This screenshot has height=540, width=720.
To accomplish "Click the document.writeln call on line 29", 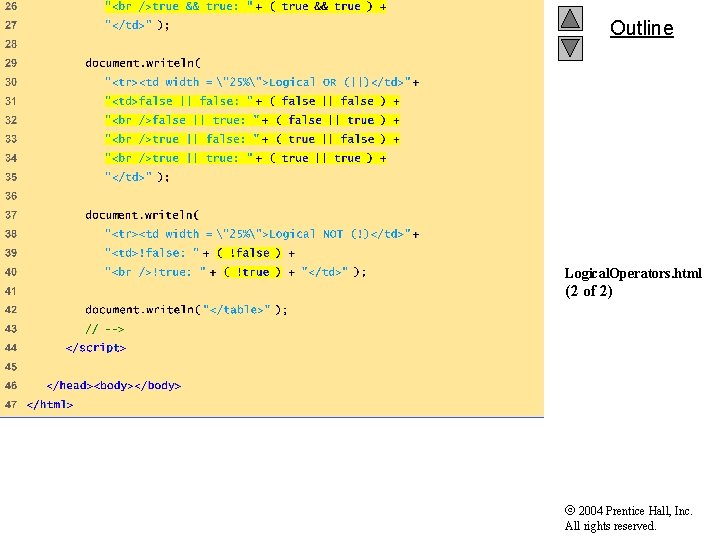I will click(143, 63).
